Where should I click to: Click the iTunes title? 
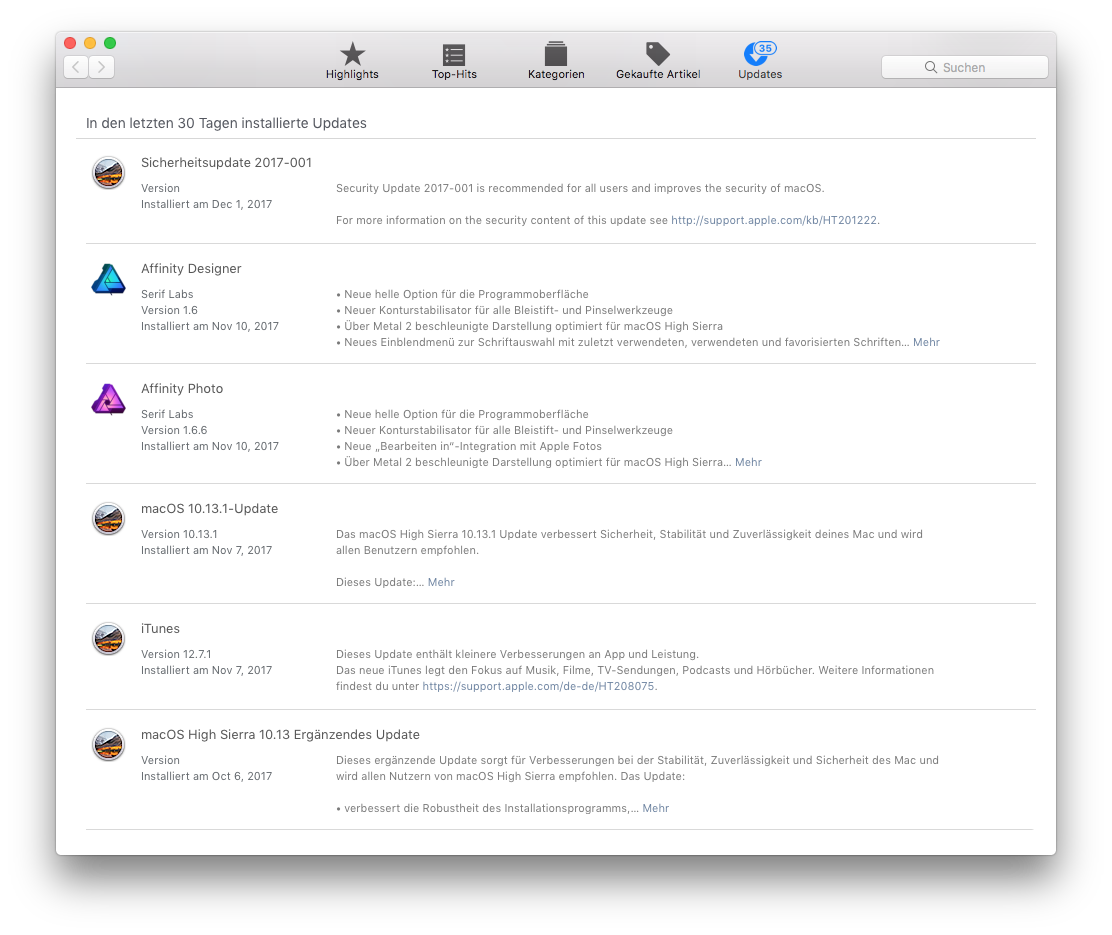[x=160, y=629]
